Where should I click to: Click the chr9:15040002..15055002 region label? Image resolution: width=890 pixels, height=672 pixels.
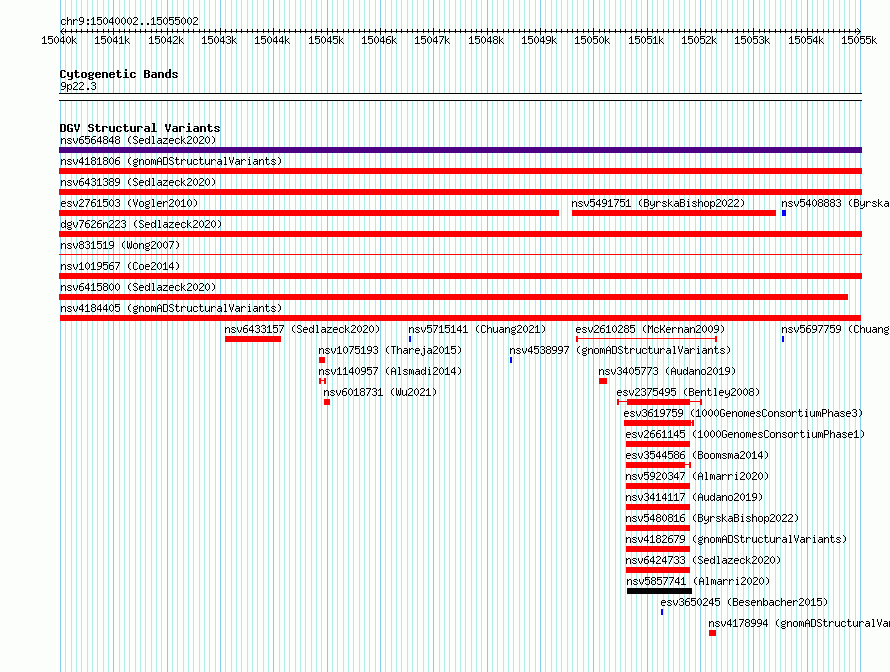pos(129,21)
